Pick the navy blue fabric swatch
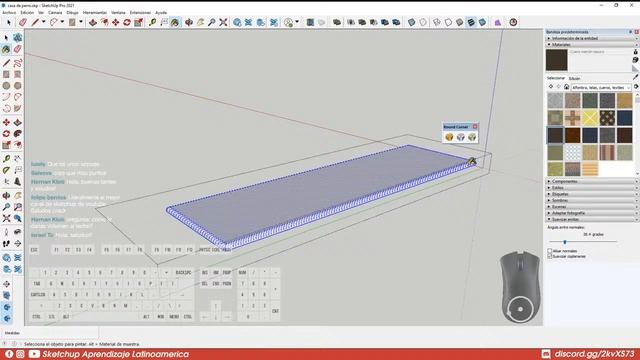 pyautogui.click(x=624, y=118)
